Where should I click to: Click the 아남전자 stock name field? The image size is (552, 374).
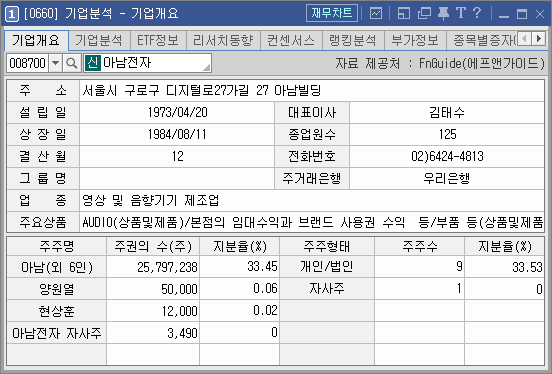(148, 63)
